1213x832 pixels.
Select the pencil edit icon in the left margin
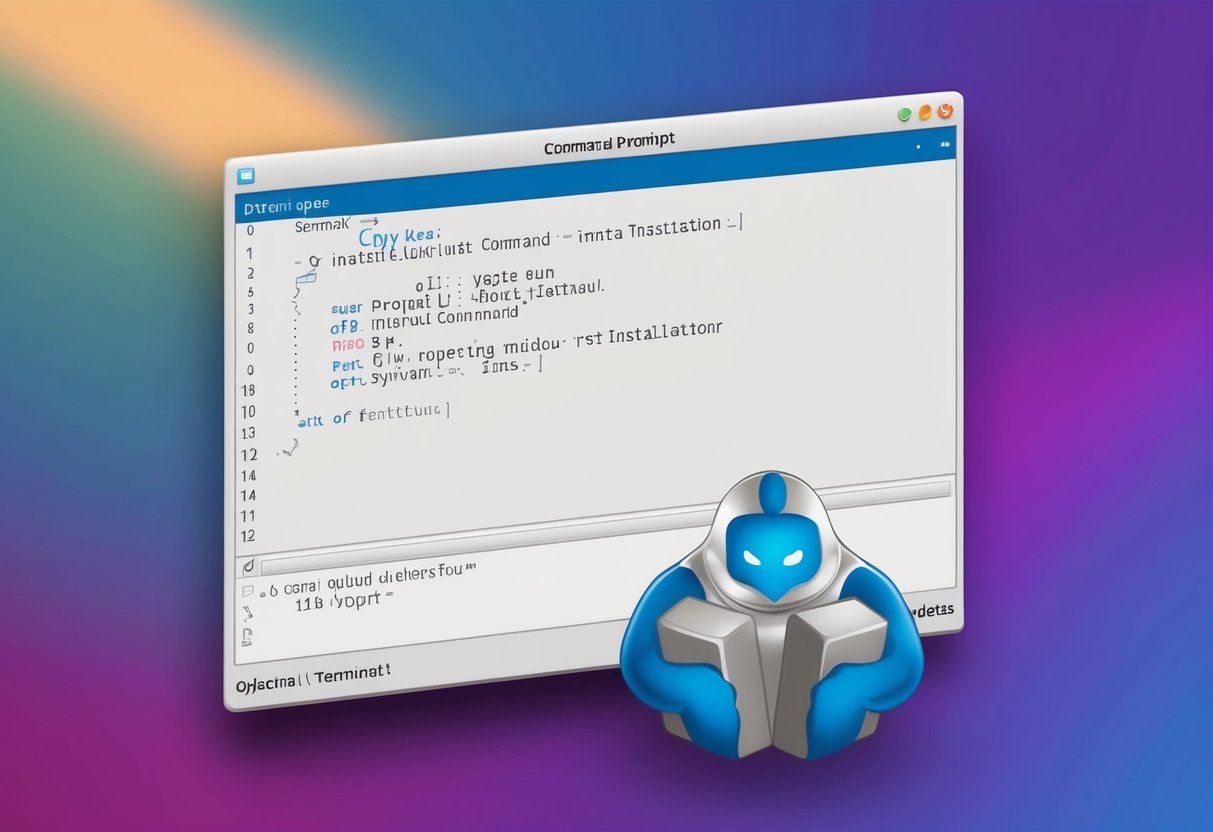coord(248,565)
